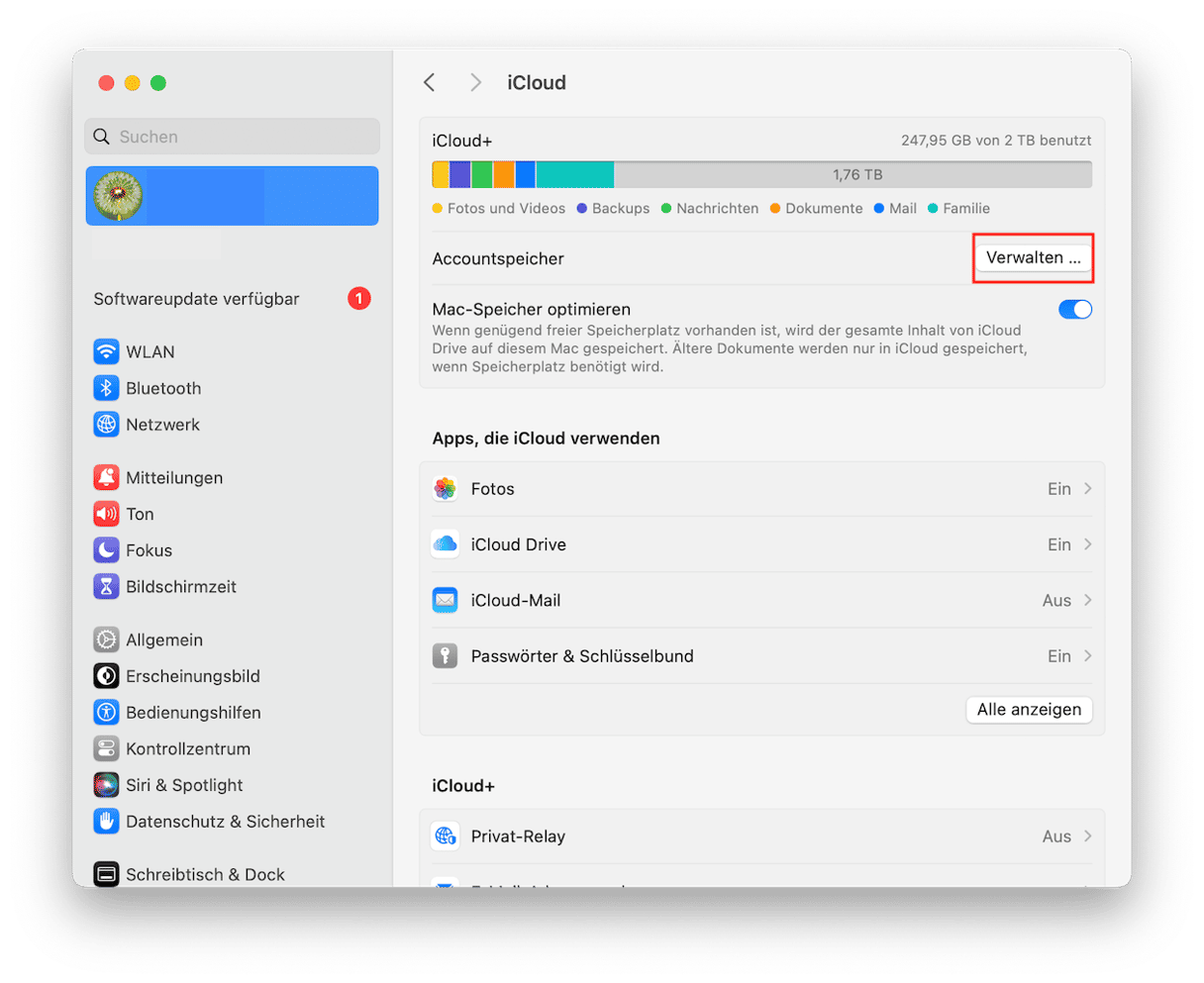Toggle the Mac-Speicher optimieren switch

1075,310
